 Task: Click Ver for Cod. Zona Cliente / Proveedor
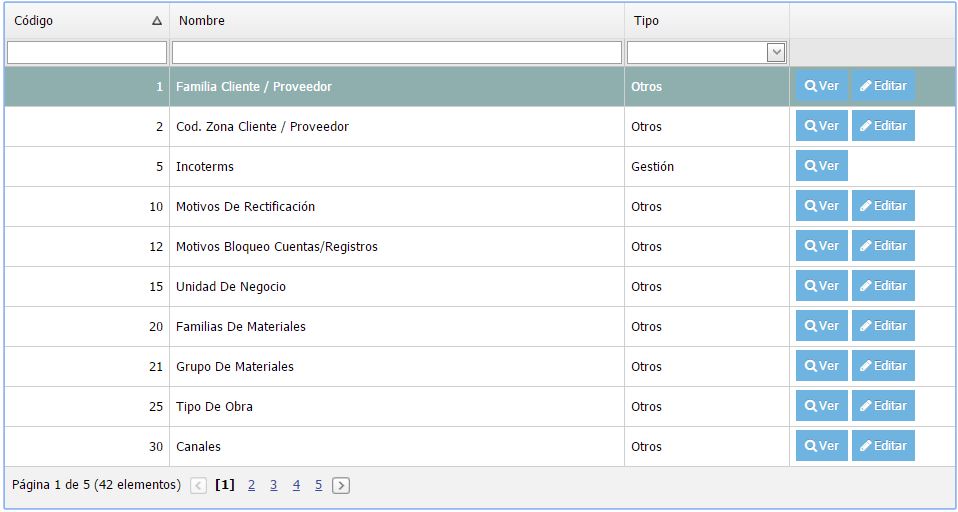click(x=821, y=126)
